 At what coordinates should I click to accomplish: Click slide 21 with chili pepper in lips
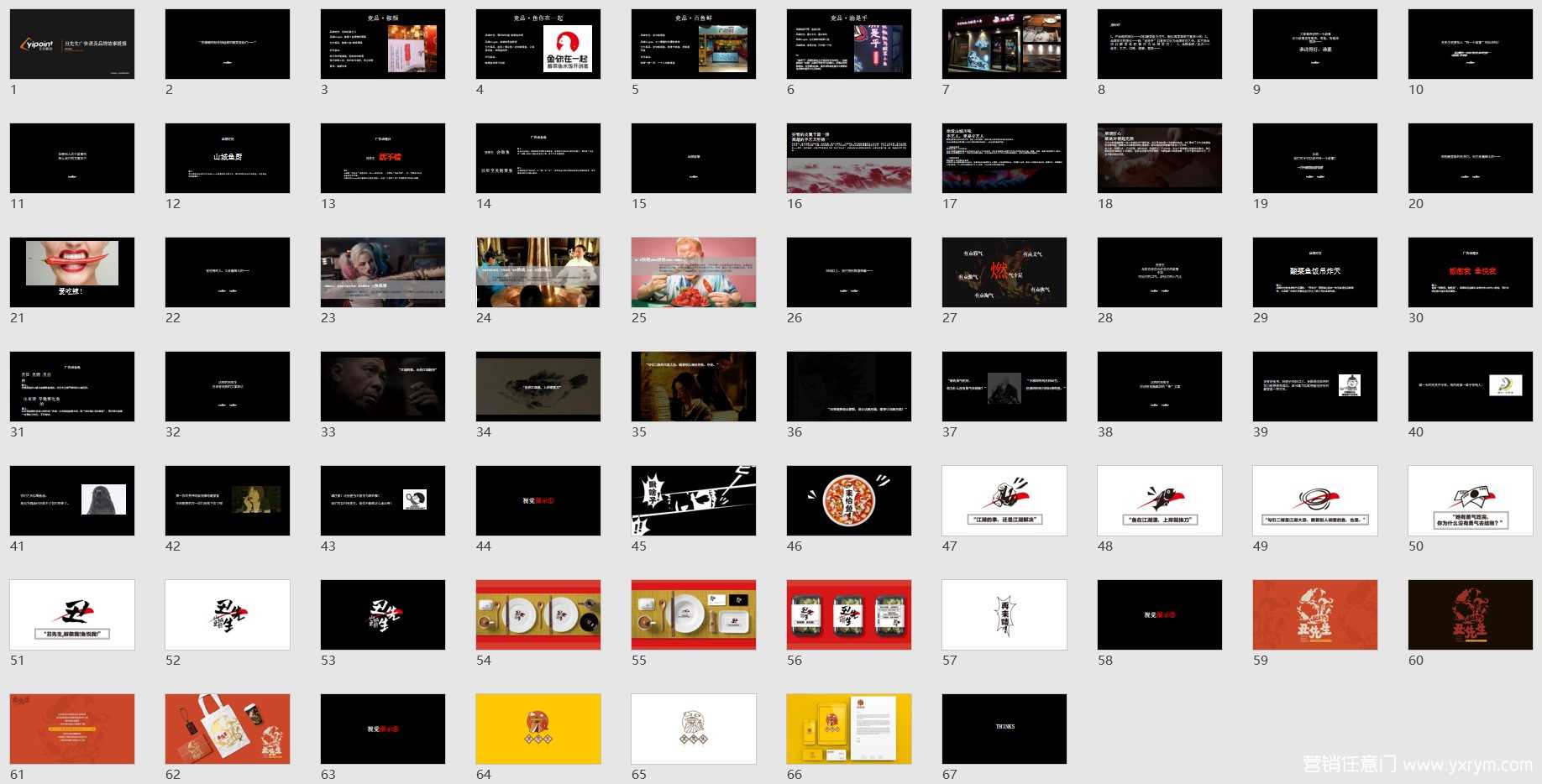coord(72,272)
